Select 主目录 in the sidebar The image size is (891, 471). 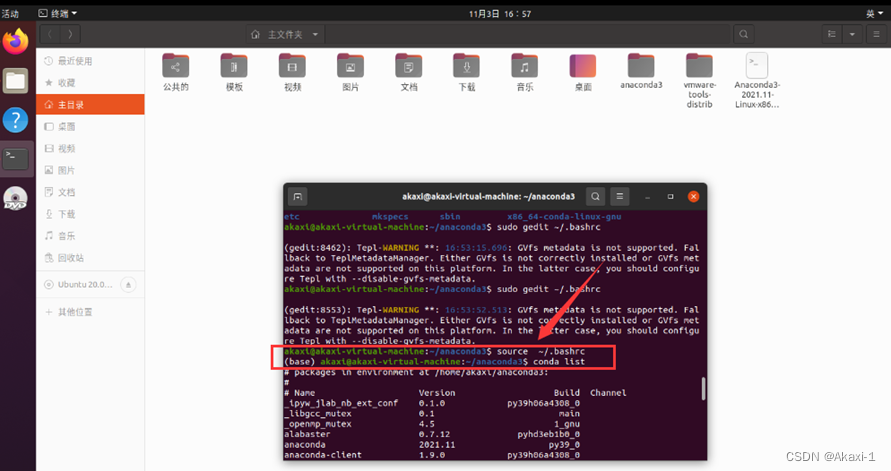coord(90,105)
